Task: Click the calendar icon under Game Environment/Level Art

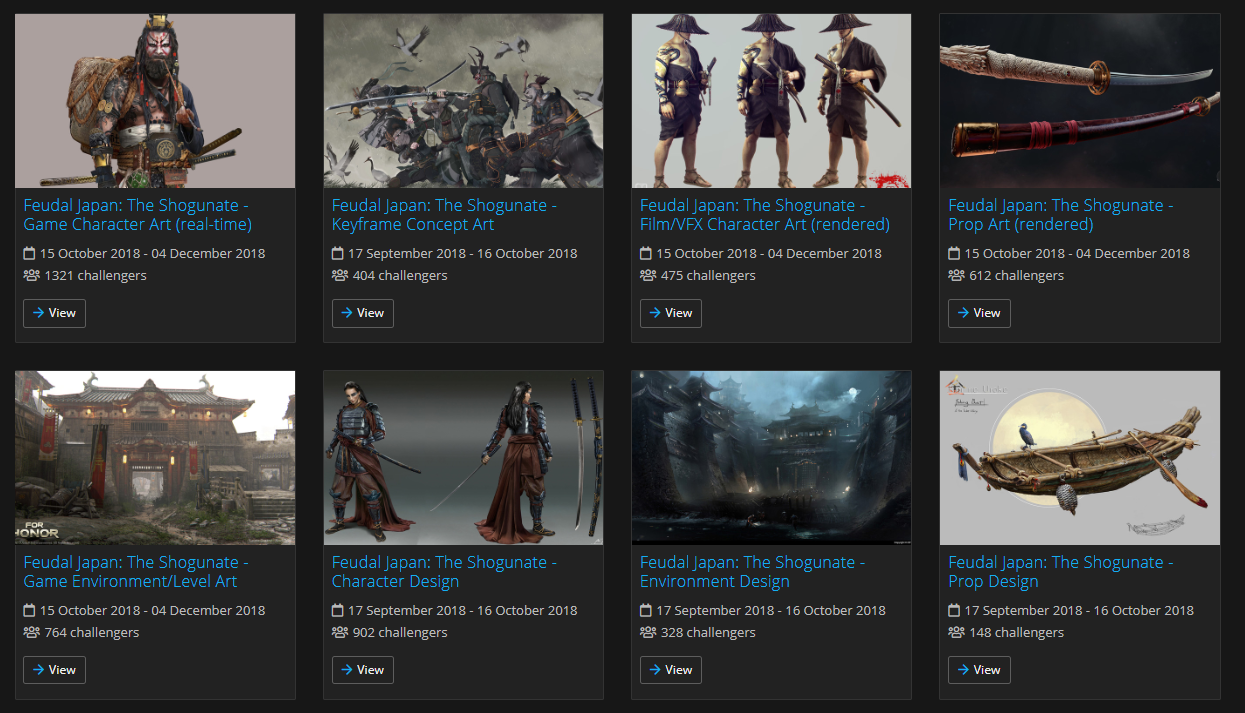Action: click(29, 610)
